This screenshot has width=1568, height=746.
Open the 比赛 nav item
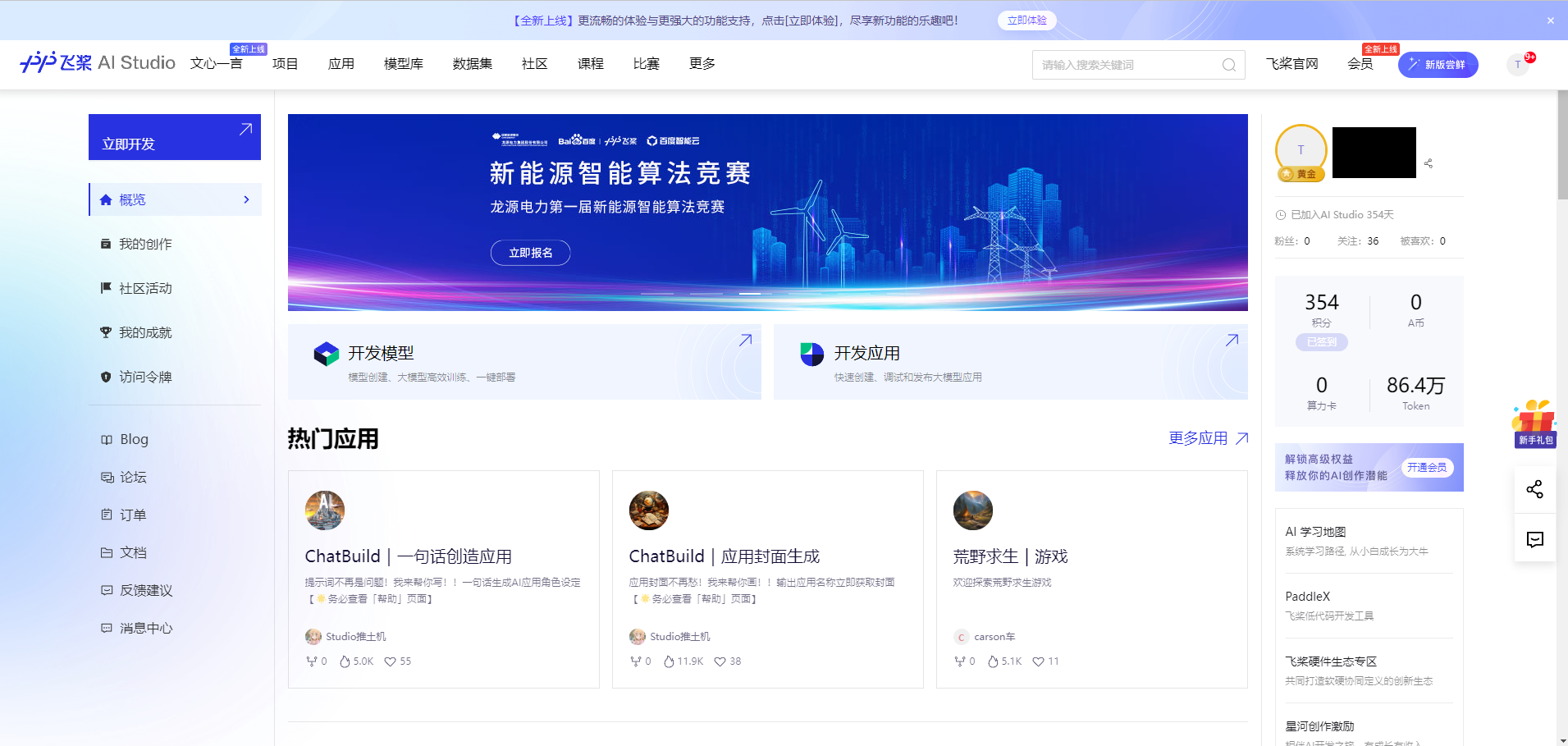tap(647, 63)
